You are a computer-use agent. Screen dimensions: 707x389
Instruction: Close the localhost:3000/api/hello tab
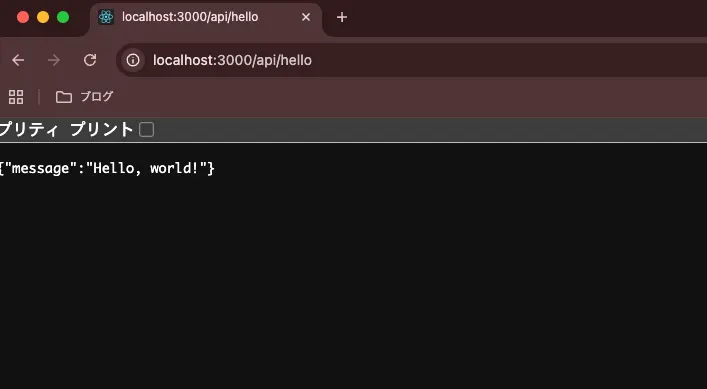(306, 17)
